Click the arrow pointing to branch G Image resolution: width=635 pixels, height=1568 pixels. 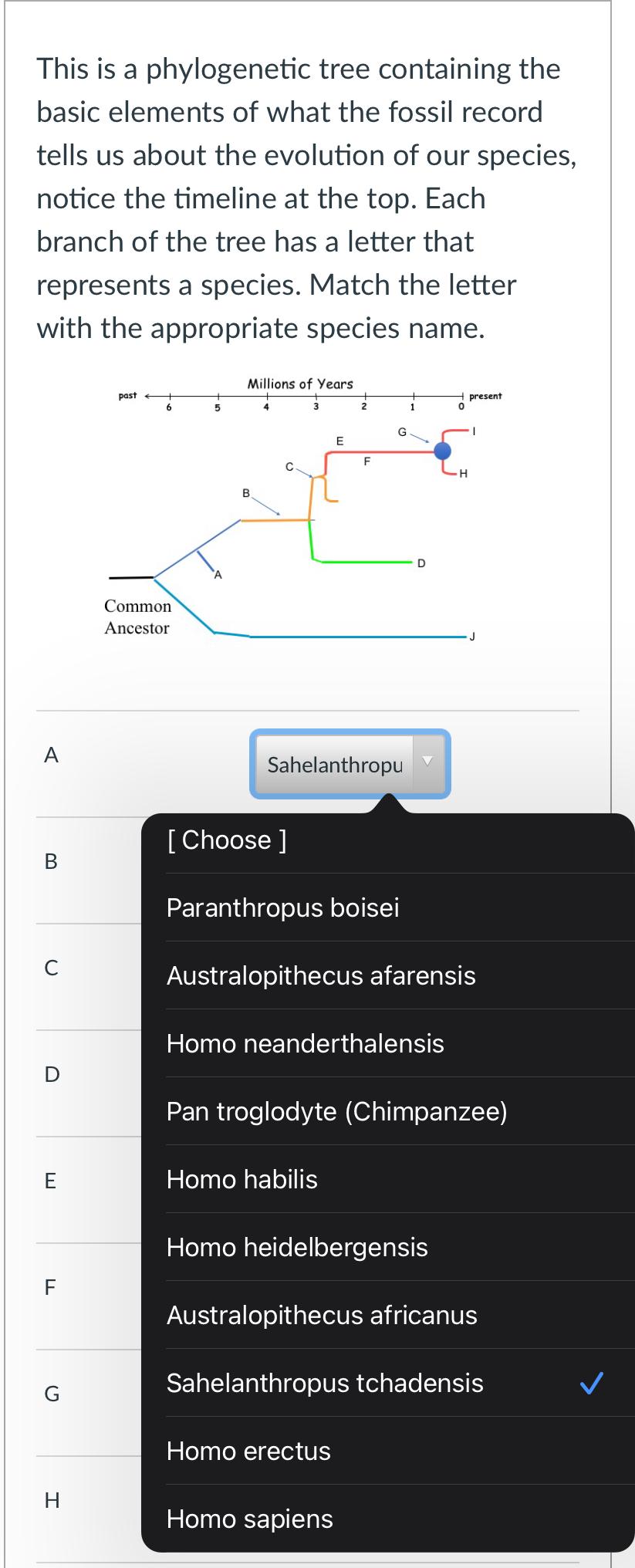pyautogui.click(x=421, y=437)
